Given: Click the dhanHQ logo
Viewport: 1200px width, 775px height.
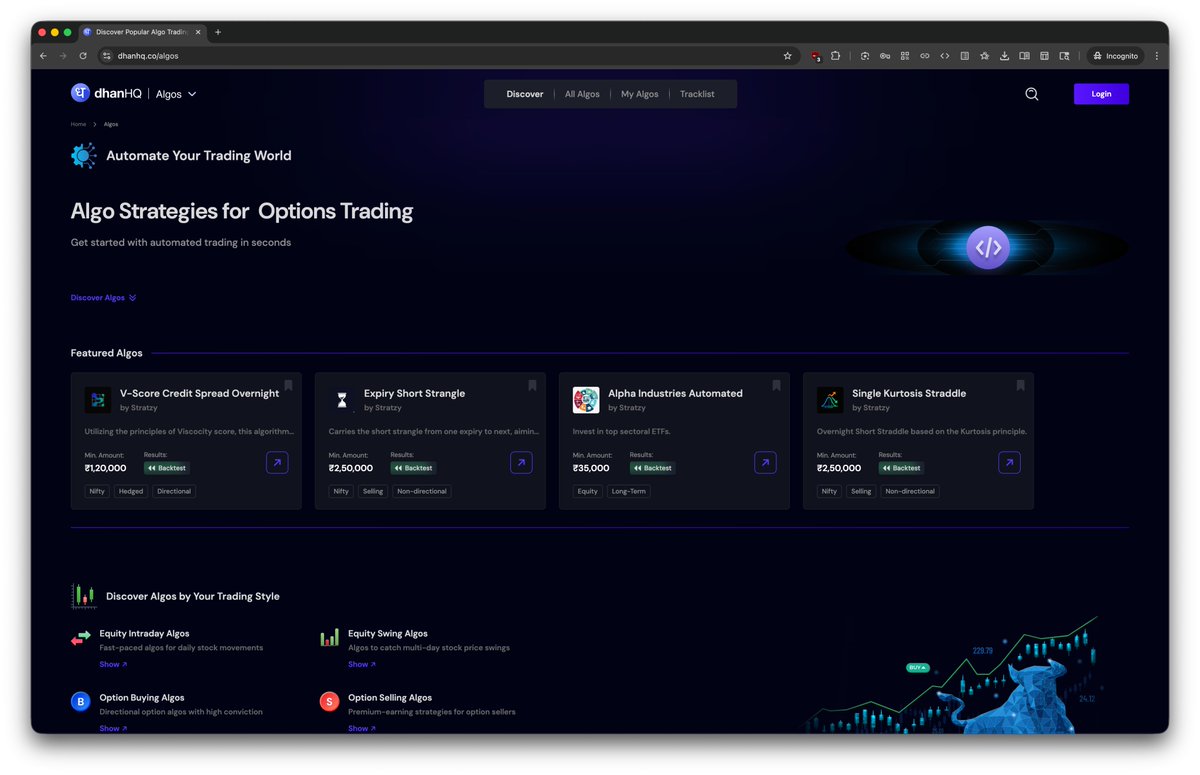Looking at the screenshot, I should tap(106, 93).
